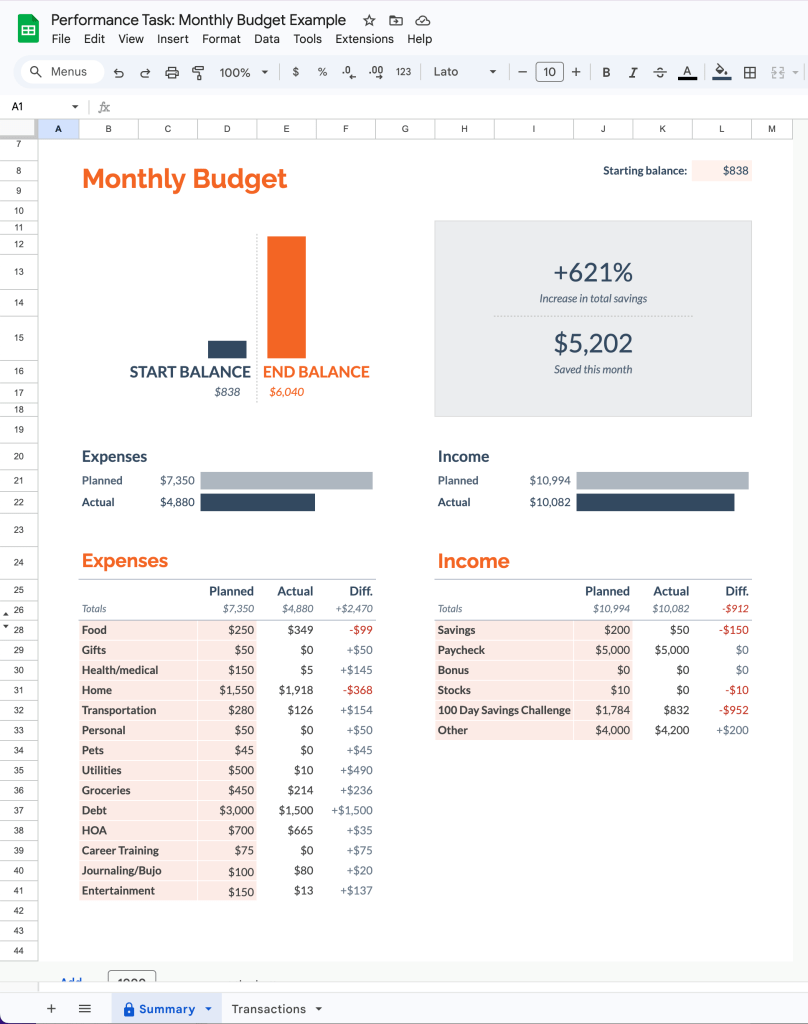
Task: Open the Lato font dropdown
Action: (464, 72)
